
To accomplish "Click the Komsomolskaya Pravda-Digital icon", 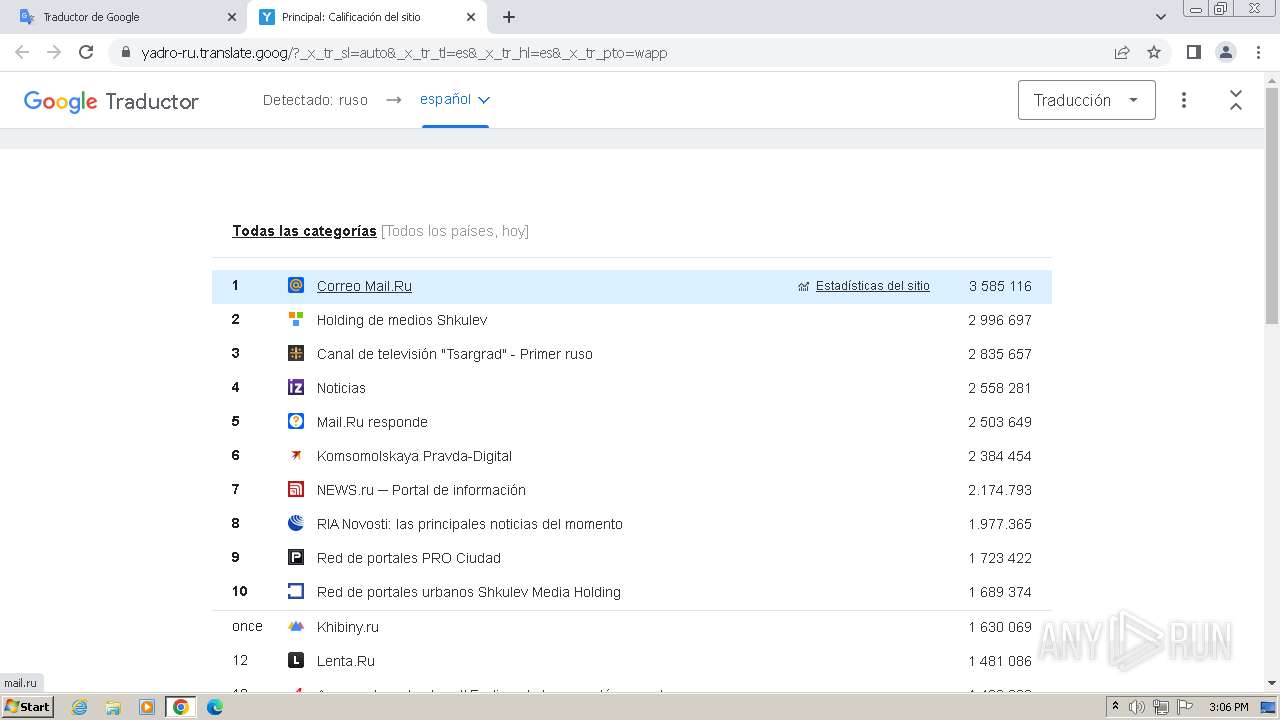I will (296, 455).
